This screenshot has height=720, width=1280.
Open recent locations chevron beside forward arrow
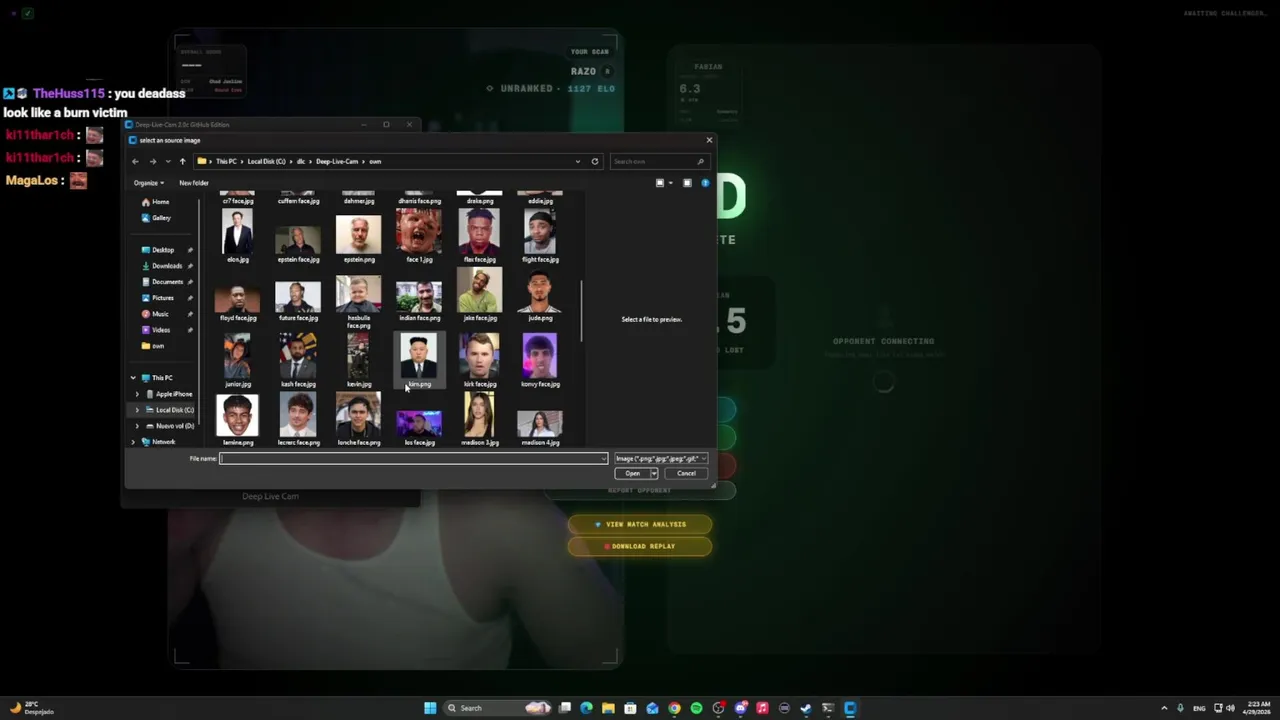pos(167,161)
